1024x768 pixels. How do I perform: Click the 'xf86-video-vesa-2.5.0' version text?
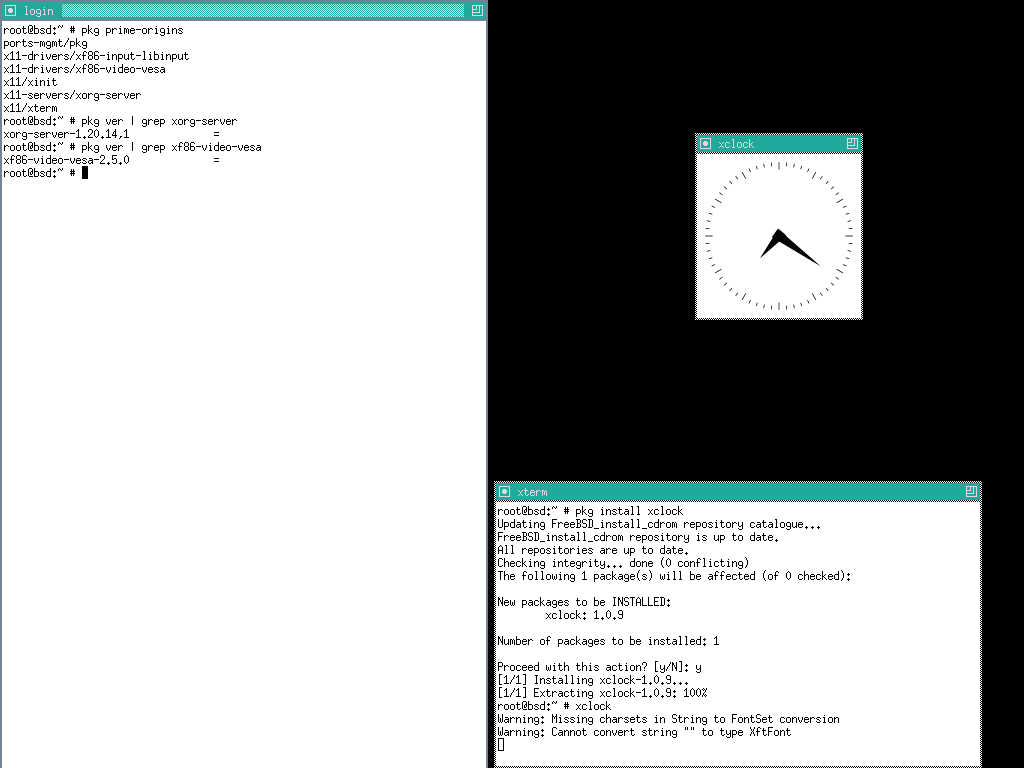coord(66,160)
